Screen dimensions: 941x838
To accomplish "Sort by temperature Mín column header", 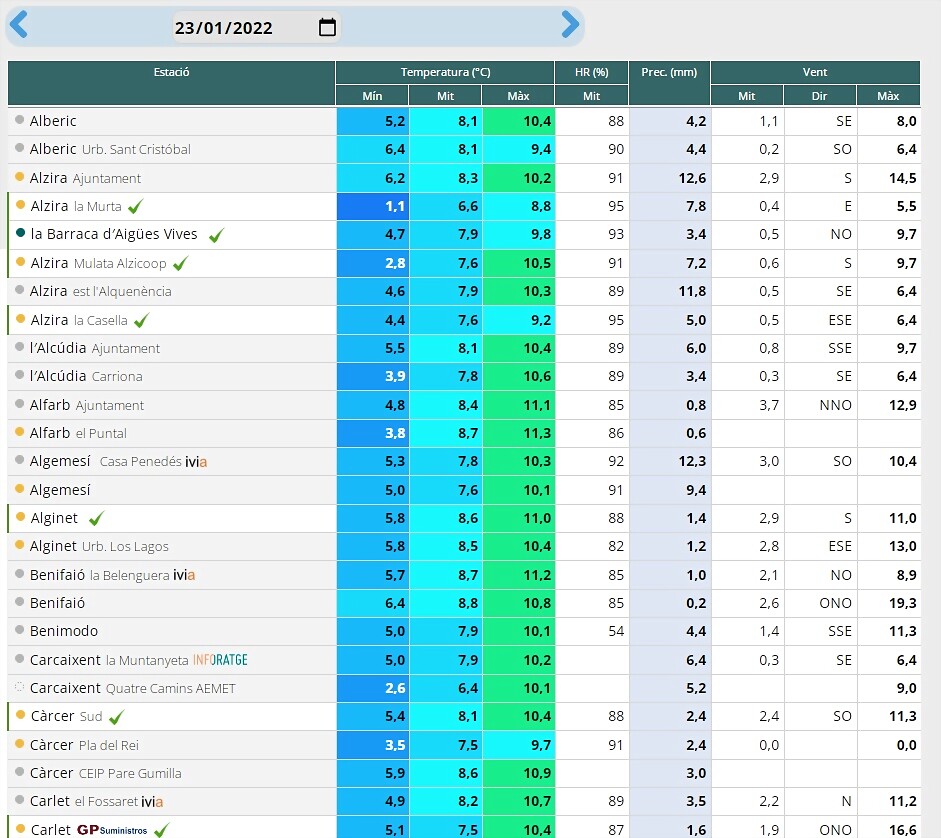I will (372, 95).
